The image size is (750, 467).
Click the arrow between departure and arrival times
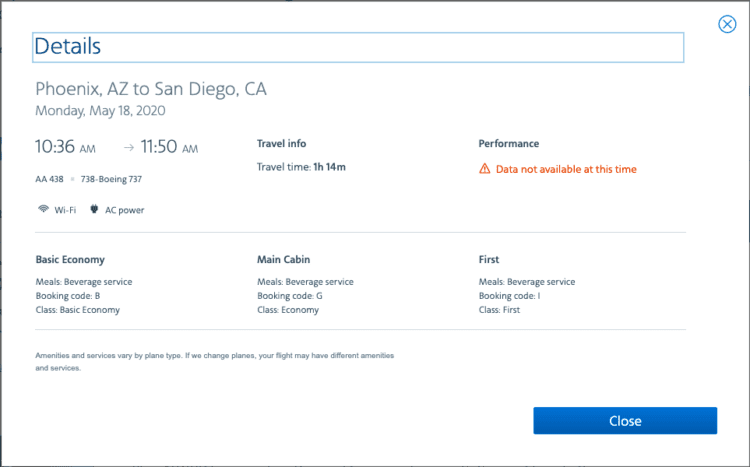(x=129, y=147)
